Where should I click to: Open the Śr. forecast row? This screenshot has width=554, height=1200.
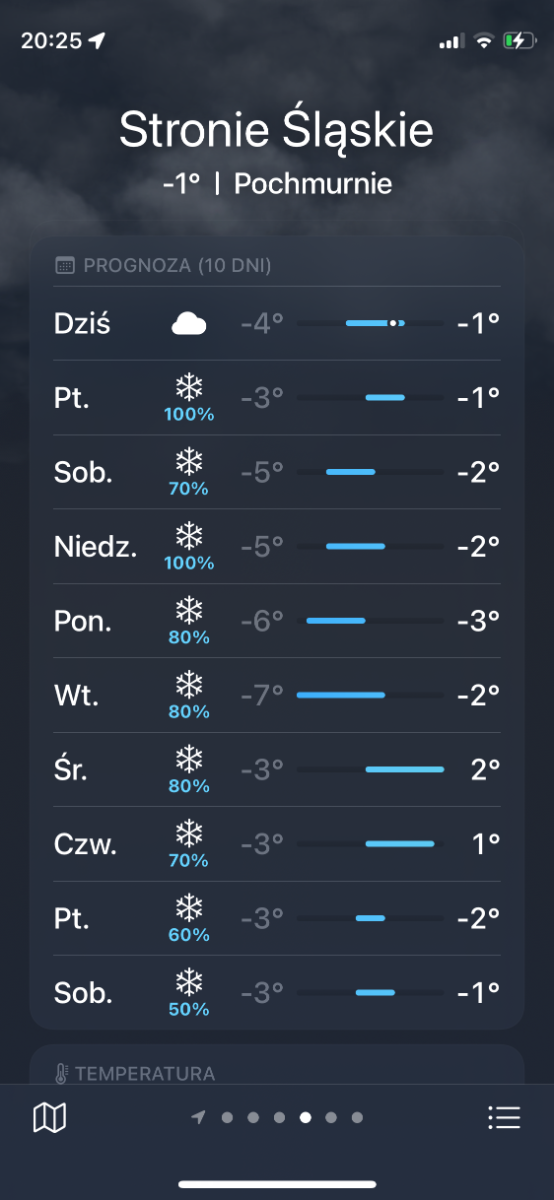point(277,770)
